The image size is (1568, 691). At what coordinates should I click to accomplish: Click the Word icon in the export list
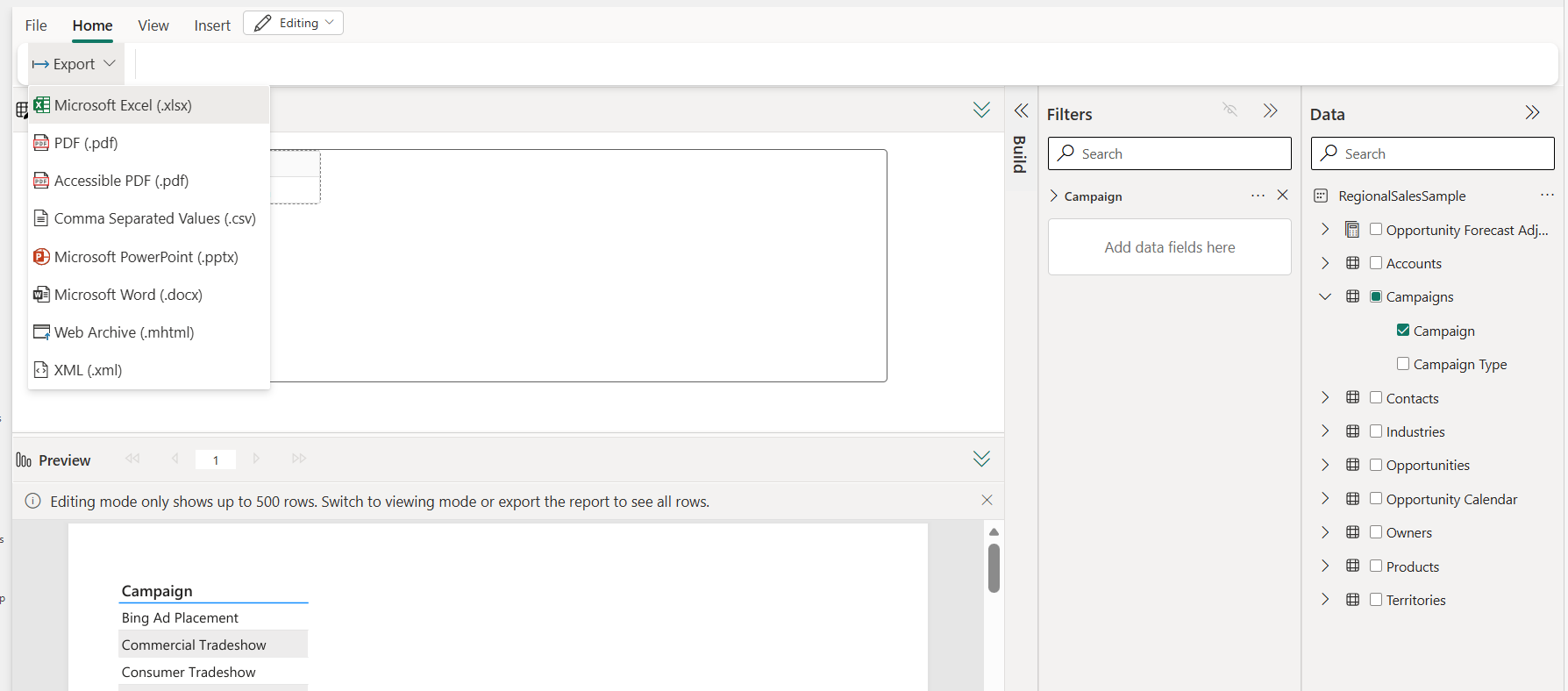point(41,295)
